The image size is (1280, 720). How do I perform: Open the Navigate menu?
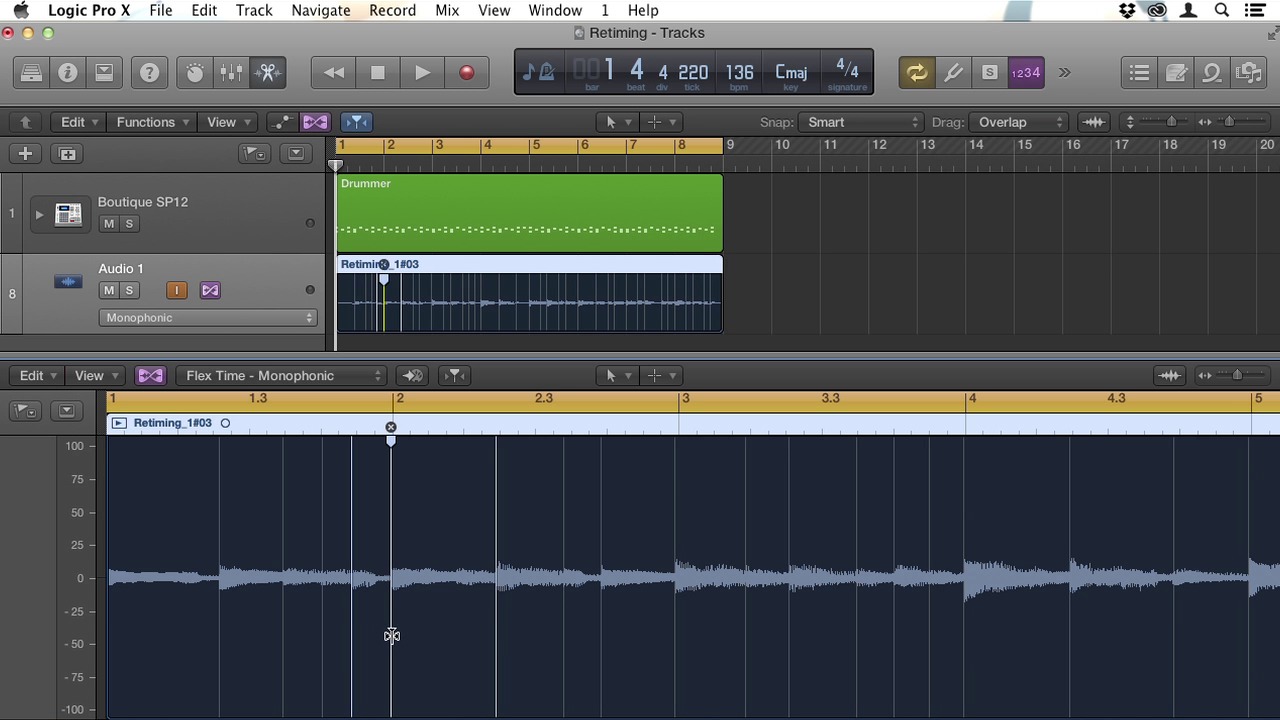[320, 10]
